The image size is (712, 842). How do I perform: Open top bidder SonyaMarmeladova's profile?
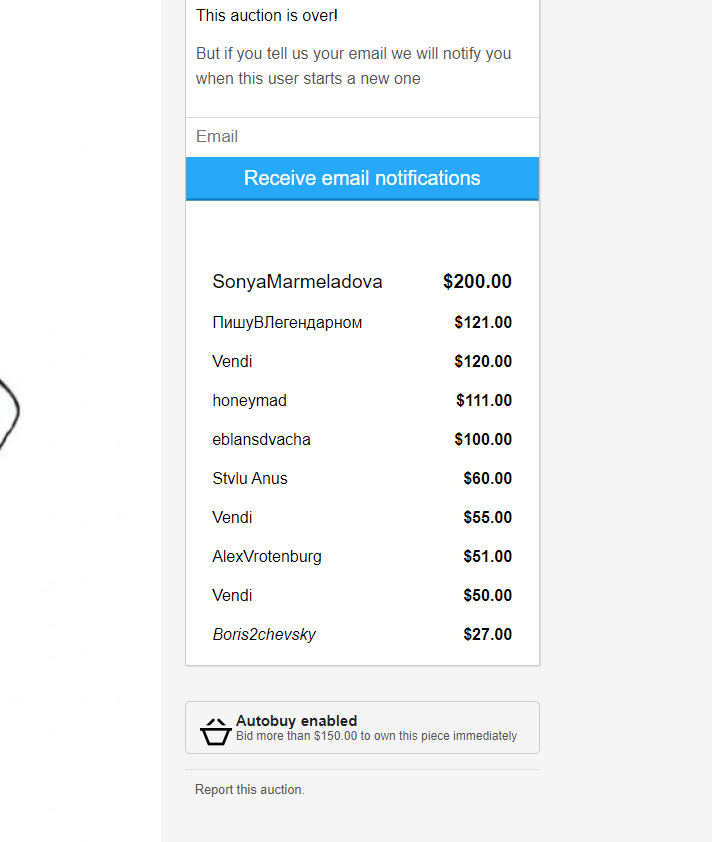pos(297,282)
